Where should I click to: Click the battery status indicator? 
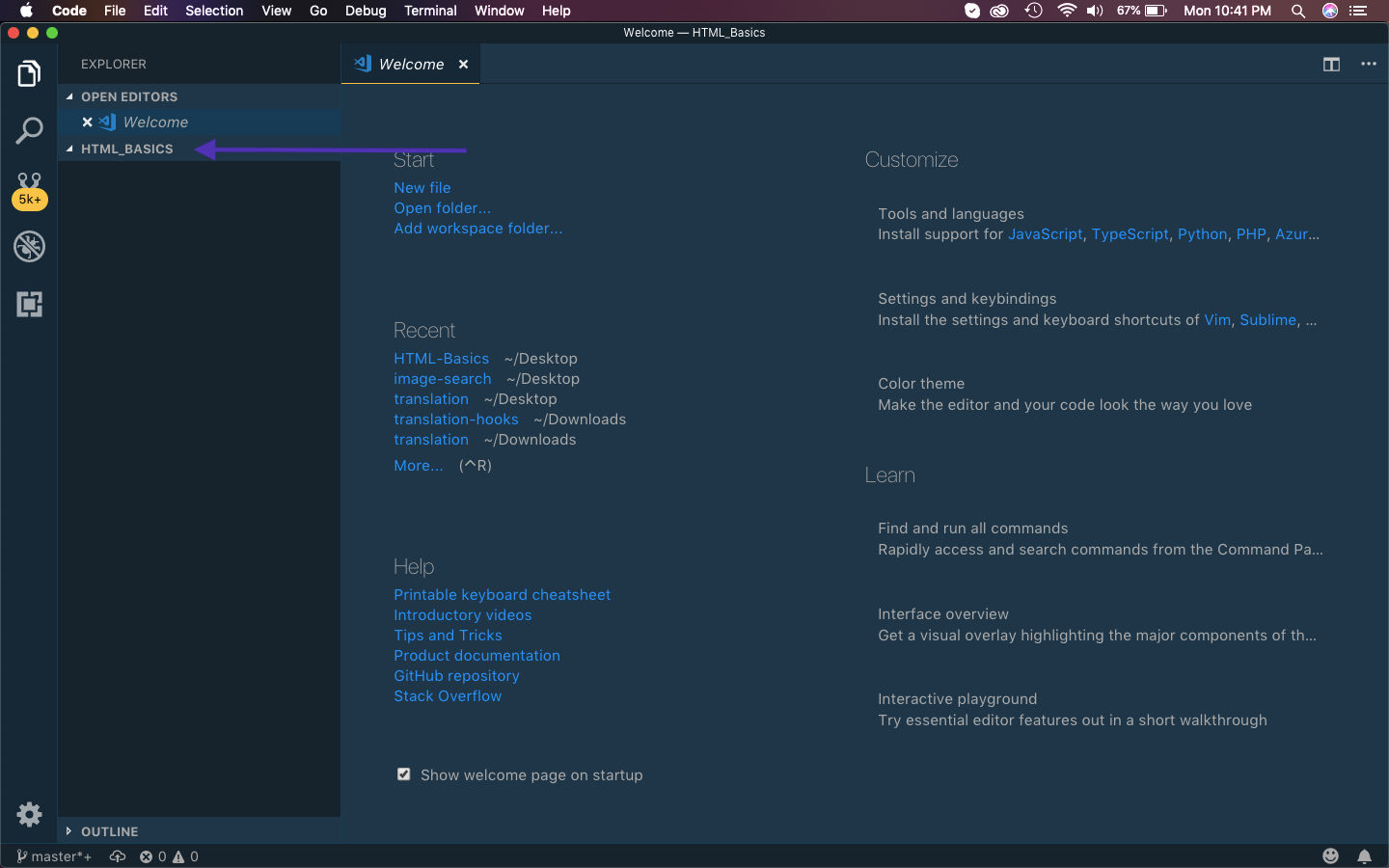[1143, 11]
